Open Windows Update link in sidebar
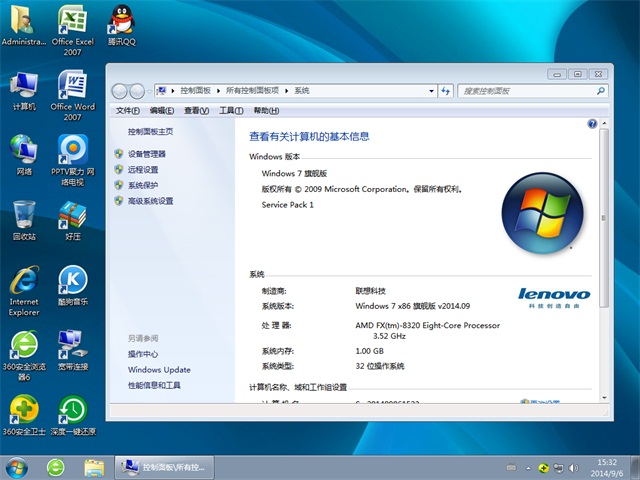Viewport: 640px width, 480px height. point(158,370)
